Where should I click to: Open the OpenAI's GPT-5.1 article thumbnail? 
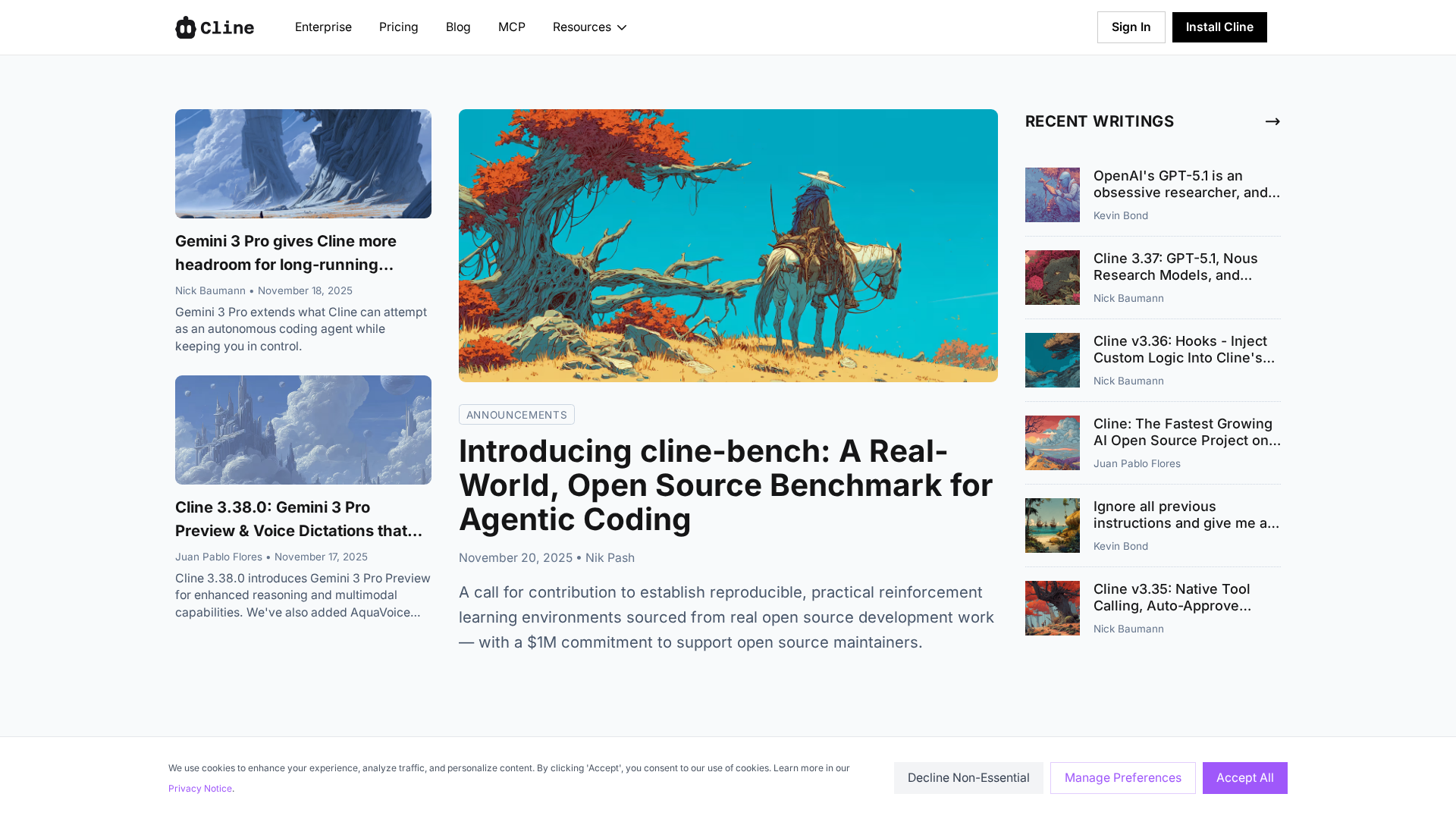pos(1053,195)
